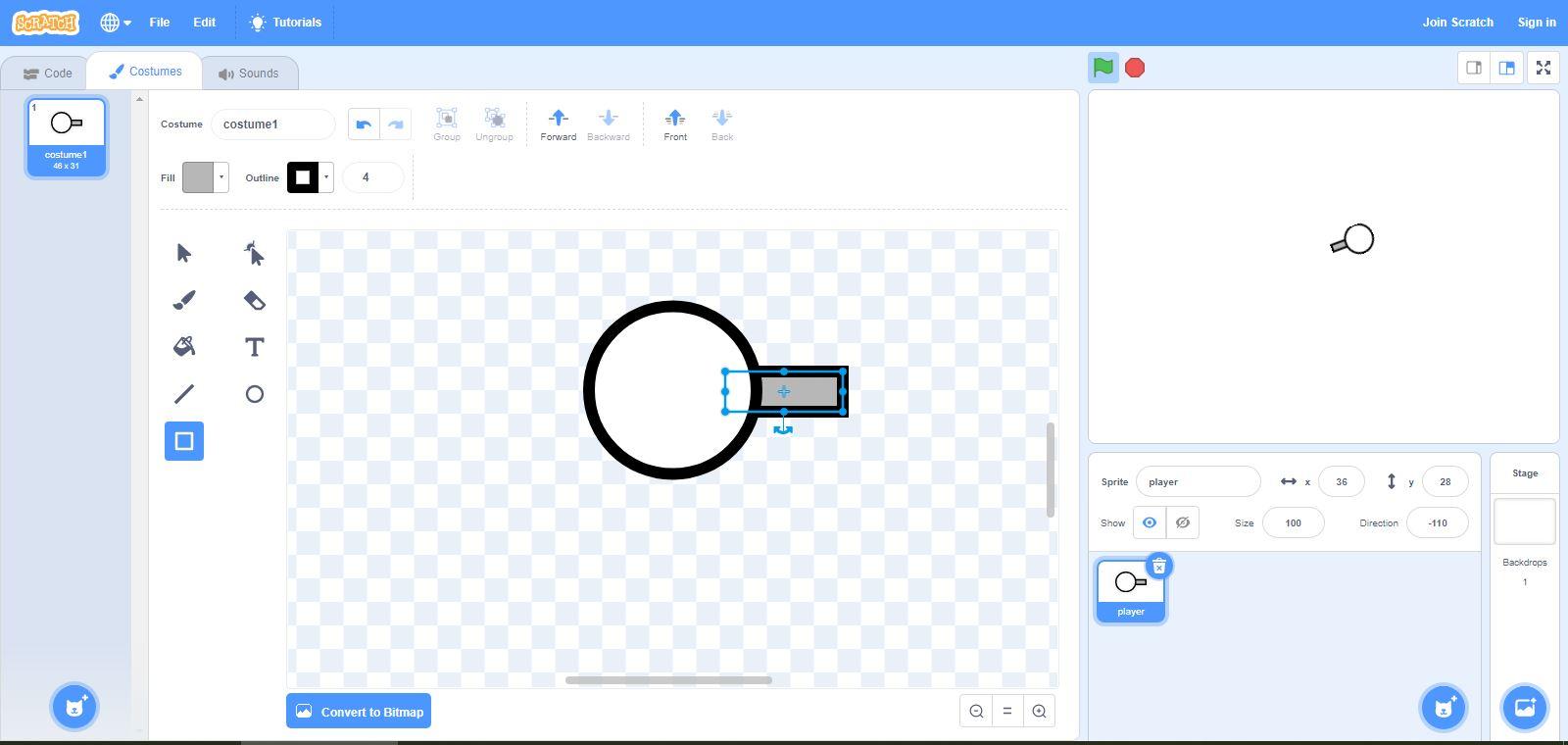Click Convert to Bitmap button
This screenshot has width=1568, height=745.
[359, 712]
